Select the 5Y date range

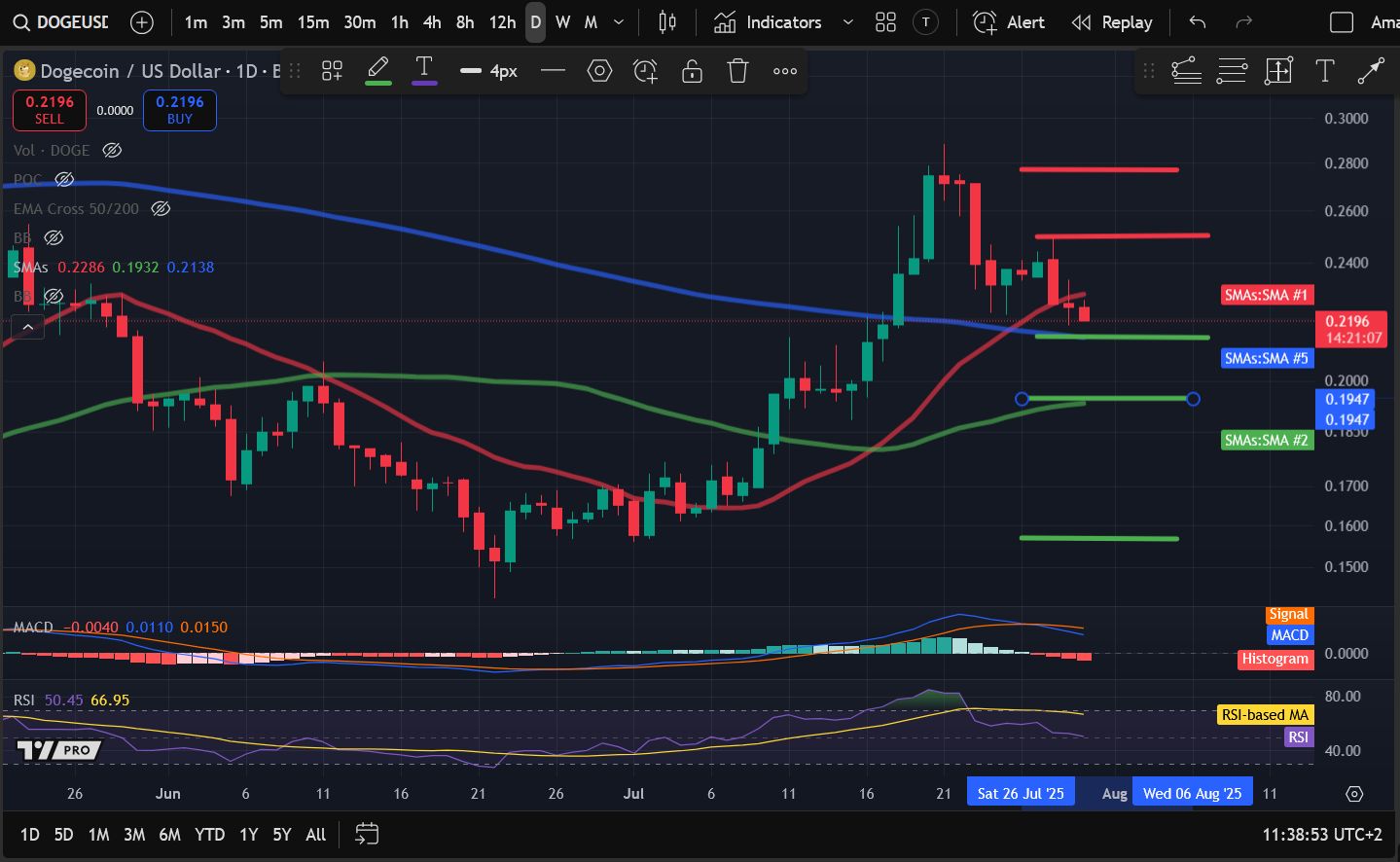coord(281,835)
